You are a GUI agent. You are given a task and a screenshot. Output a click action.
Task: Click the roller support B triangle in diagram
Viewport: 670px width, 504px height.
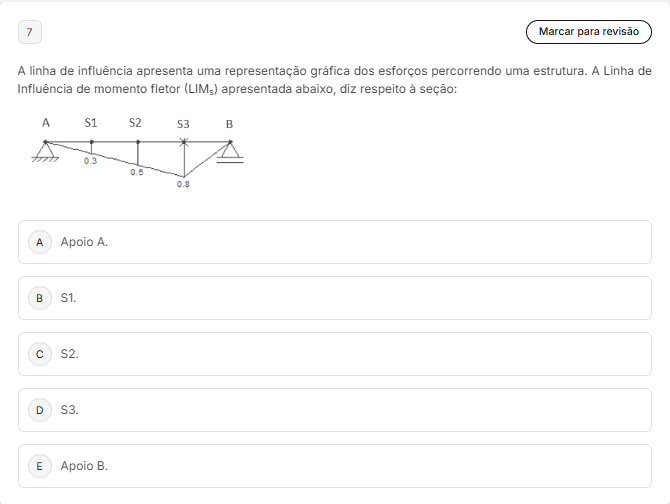tap(230, 151)
